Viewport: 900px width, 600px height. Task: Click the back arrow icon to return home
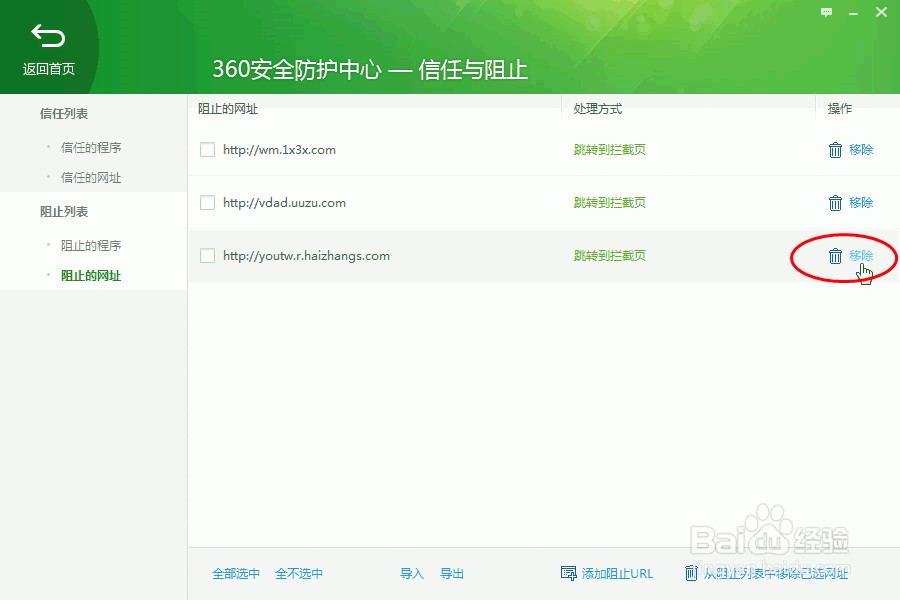pos(48,36)
